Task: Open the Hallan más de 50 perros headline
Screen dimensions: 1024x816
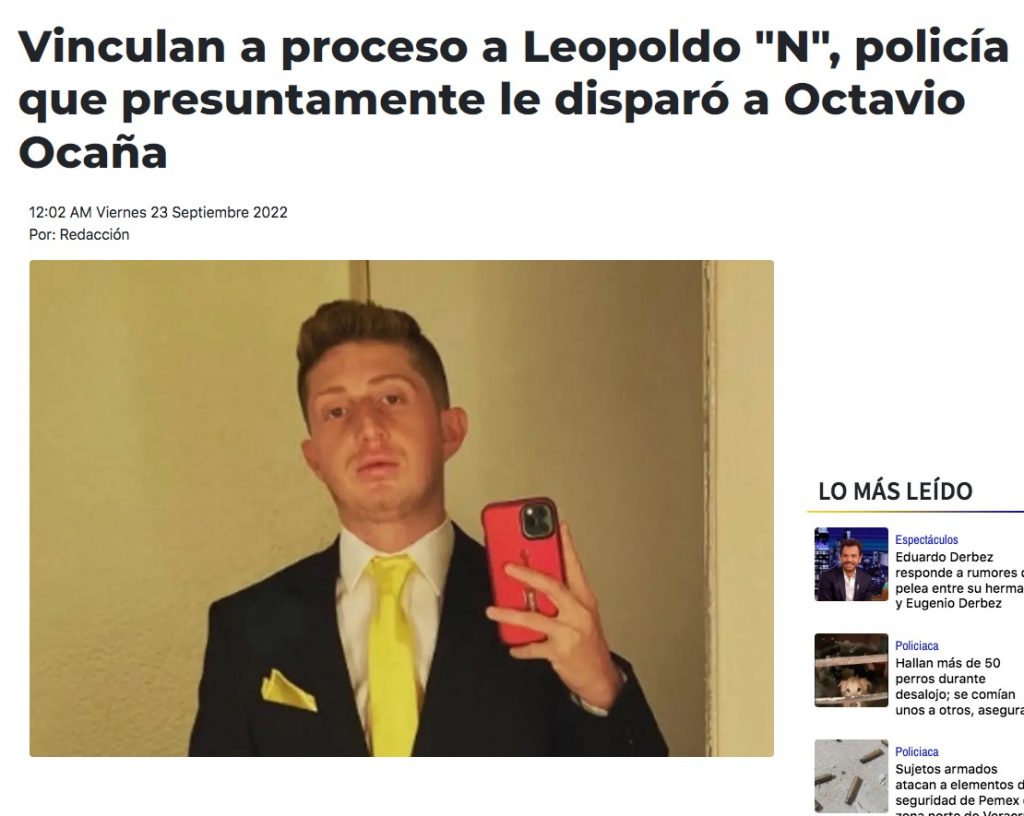Action: point(959,686)
